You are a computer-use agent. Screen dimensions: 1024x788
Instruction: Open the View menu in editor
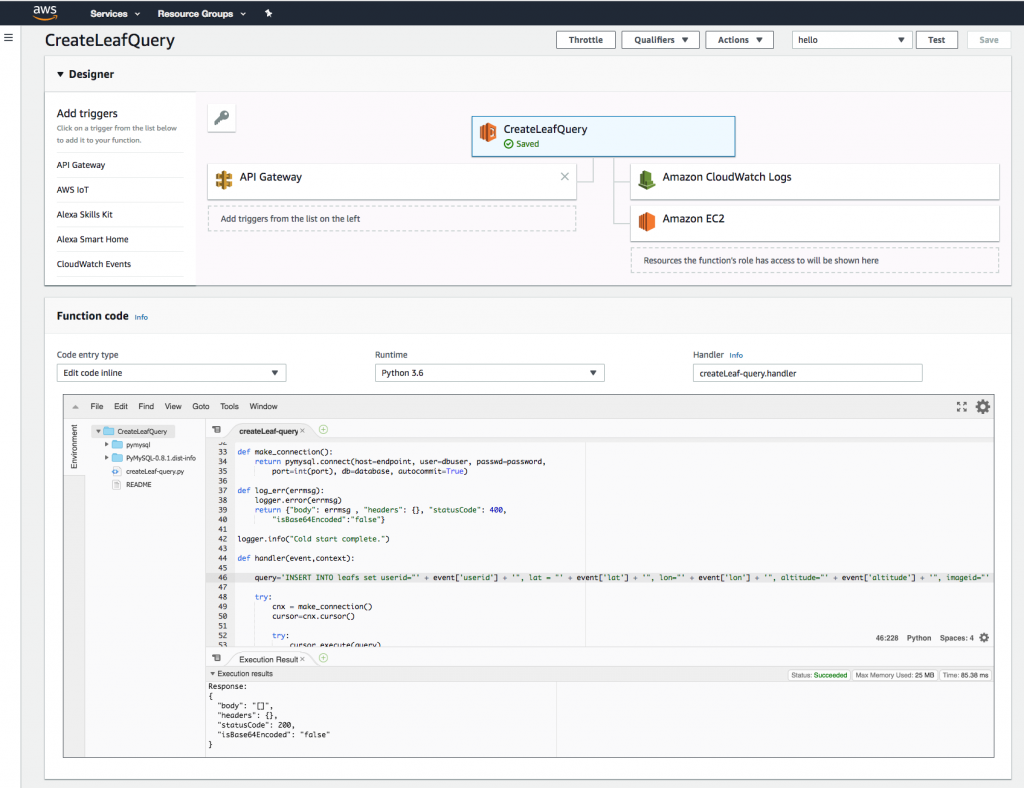173,406
